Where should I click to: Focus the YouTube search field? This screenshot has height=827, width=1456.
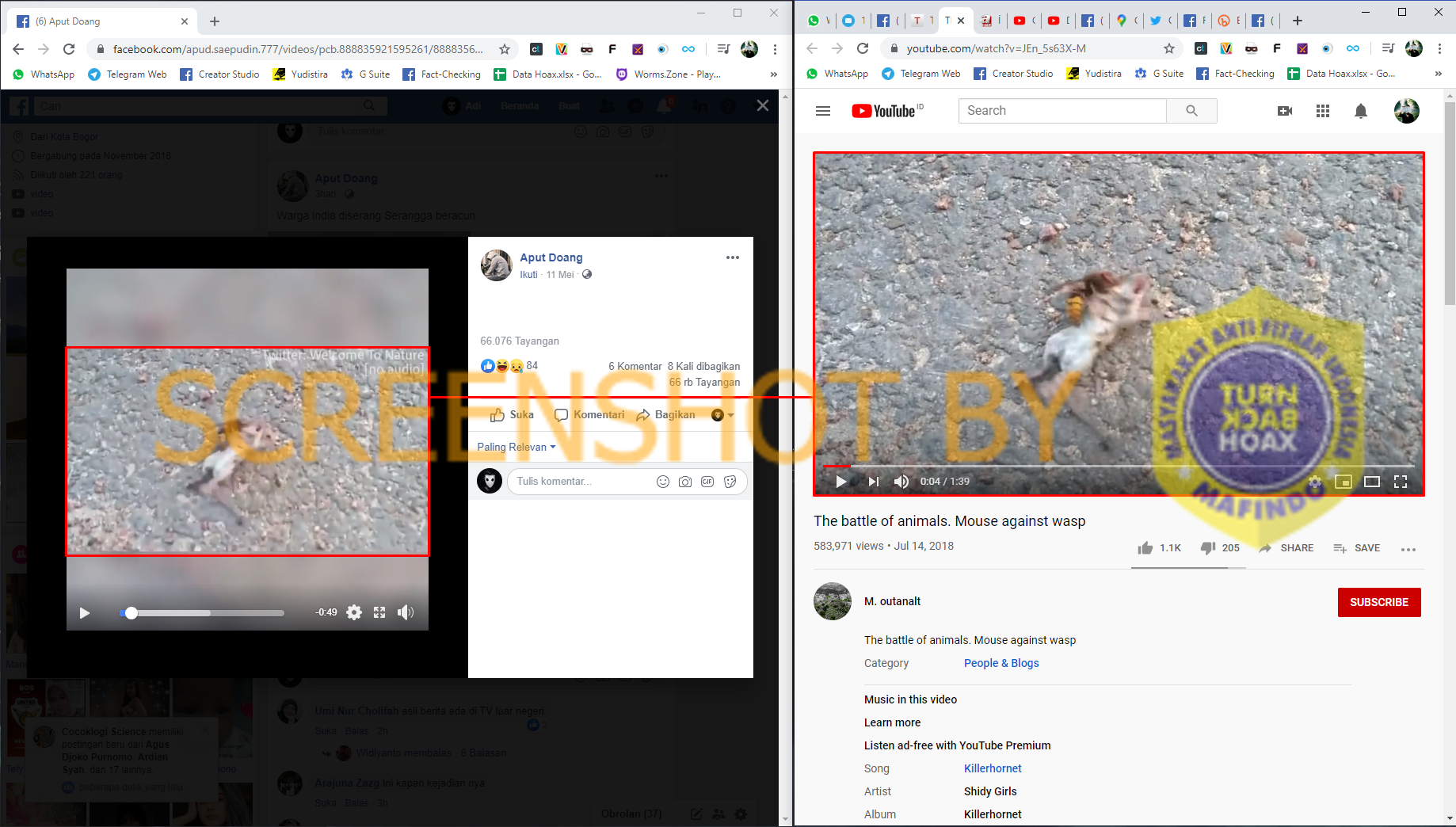[x=1062, y=111]
